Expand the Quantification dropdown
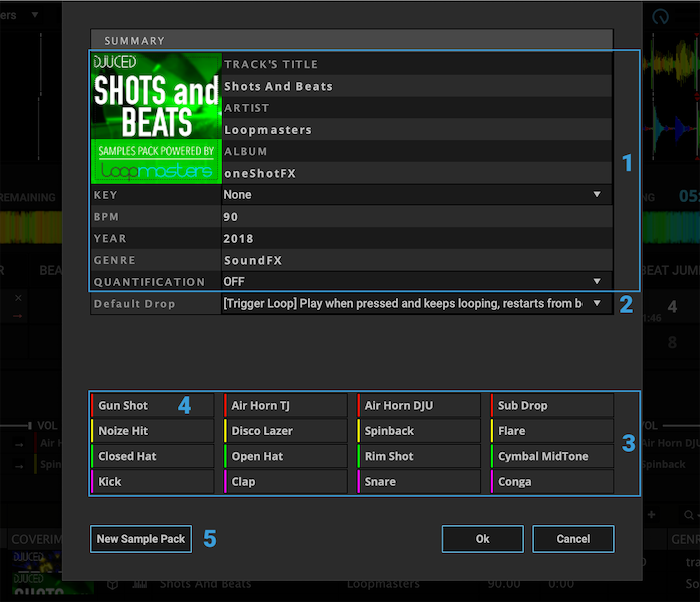The height and width of the screenshot is (602, 700). point(415,282)
